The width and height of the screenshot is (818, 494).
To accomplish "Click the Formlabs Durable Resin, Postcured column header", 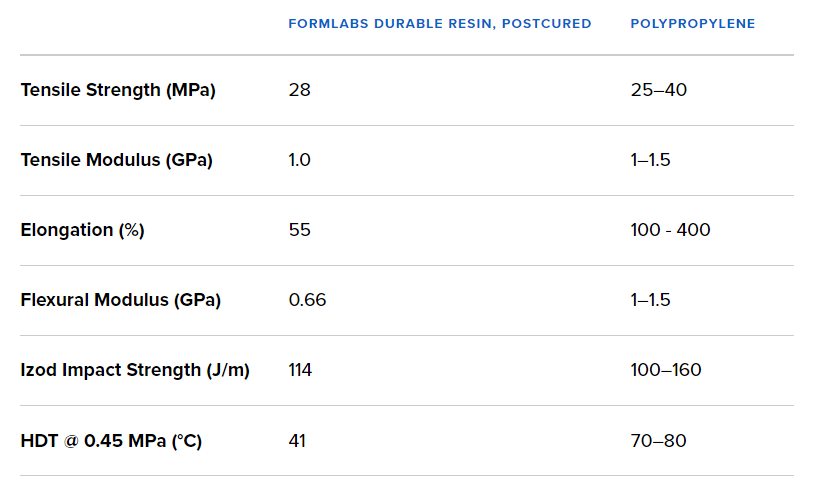I will (439, 23).
